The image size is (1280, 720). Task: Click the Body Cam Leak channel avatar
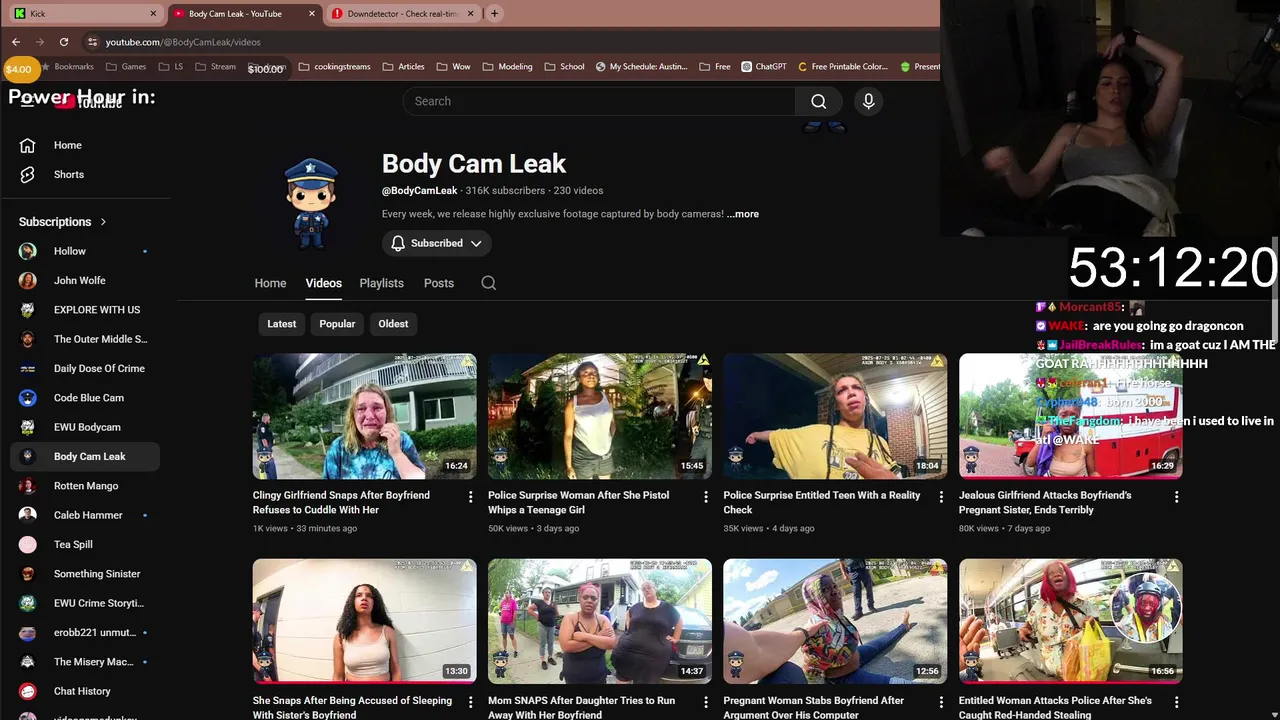[x=311, y=203]
